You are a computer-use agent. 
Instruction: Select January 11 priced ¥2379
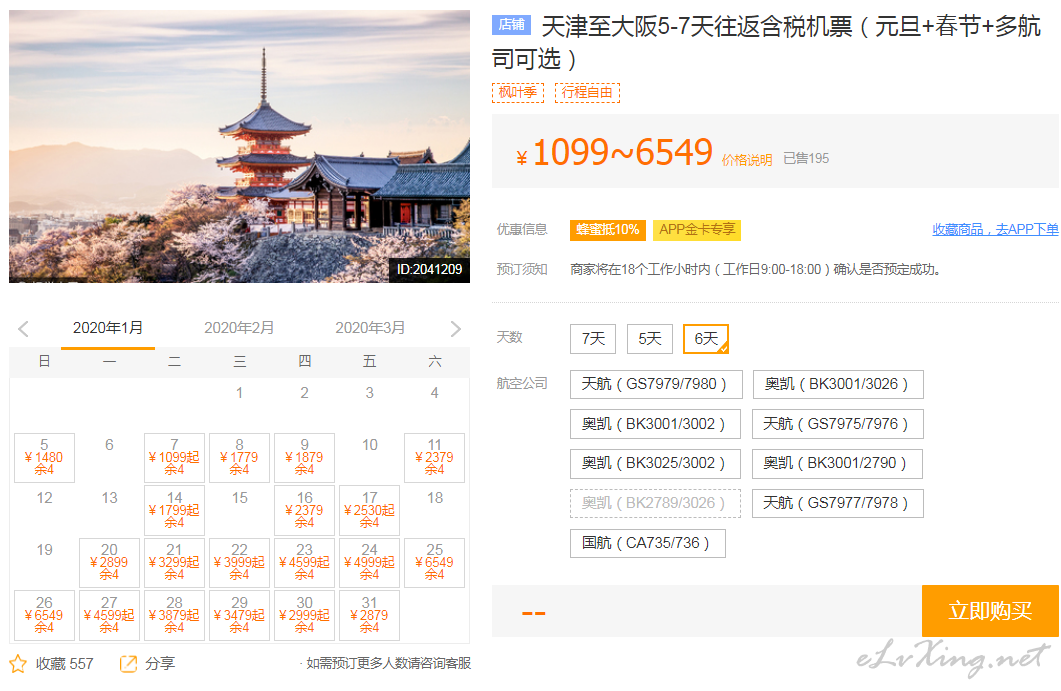434,458
